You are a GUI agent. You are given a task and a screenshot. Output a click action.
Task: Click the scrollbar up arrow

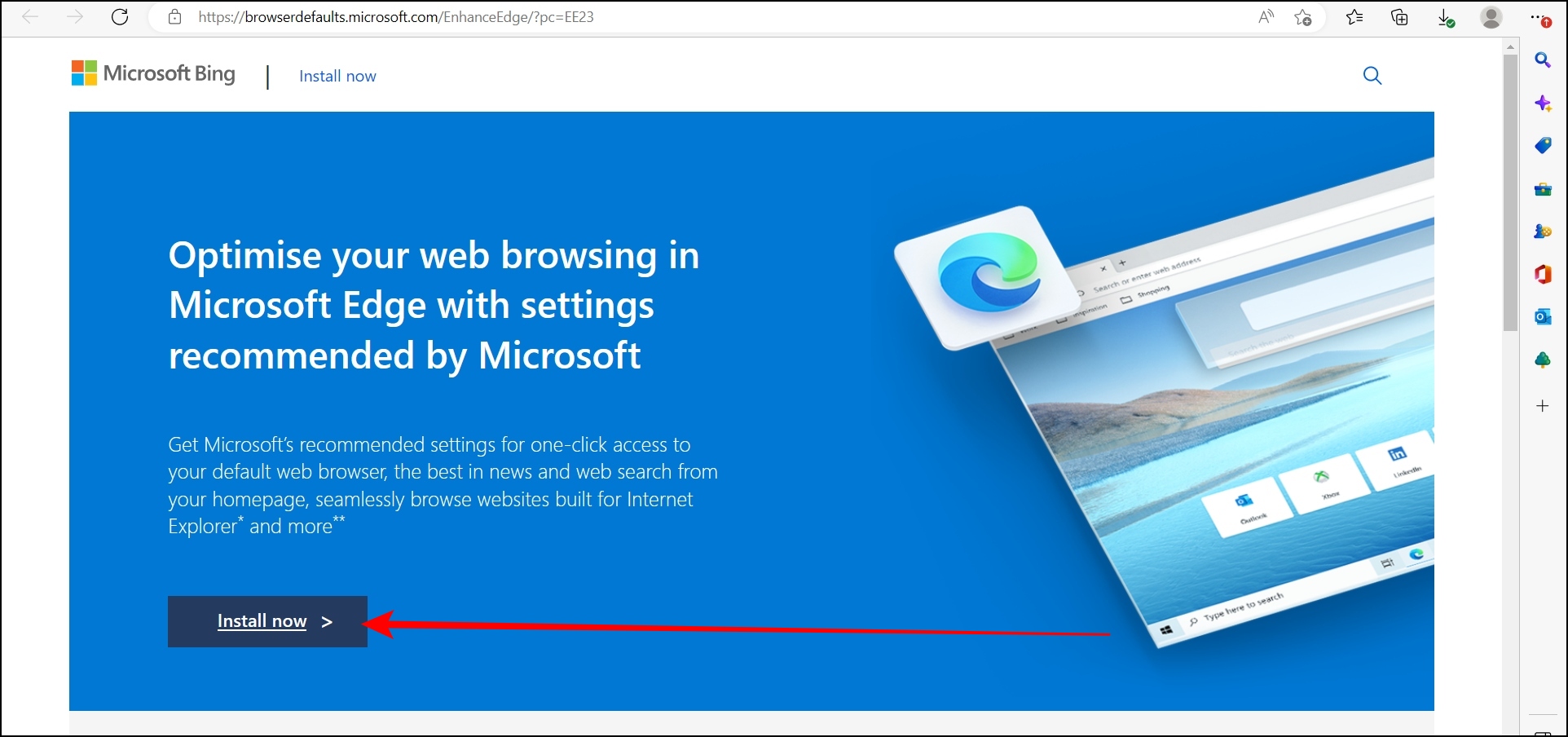click(x=1510, y=46)
